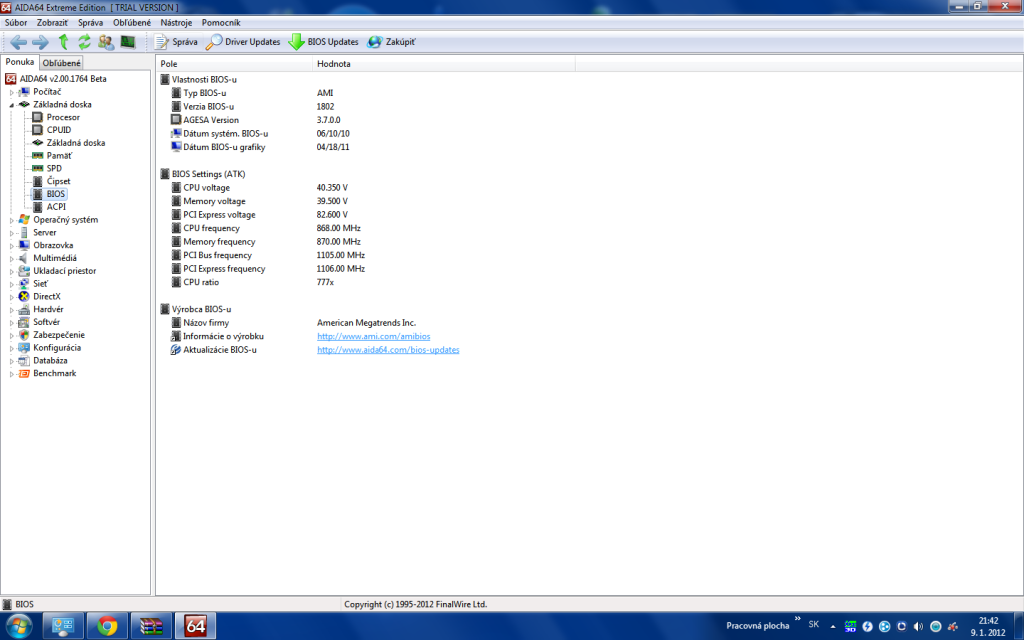Switch to the Obľúbené tab

point(61,63)
